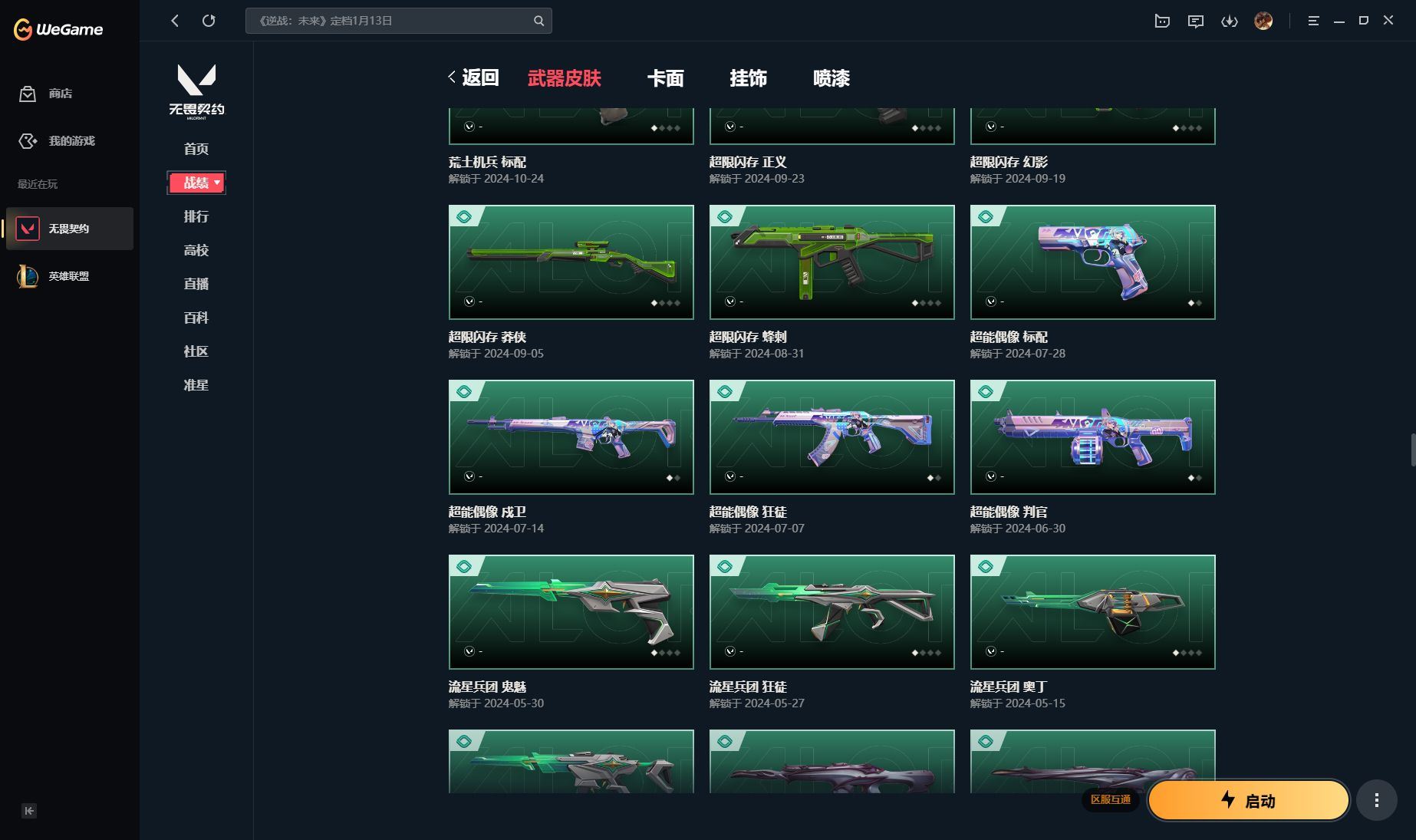Open the hamburger menu in title bar
1416x840 pixels.
[1313, 21]
